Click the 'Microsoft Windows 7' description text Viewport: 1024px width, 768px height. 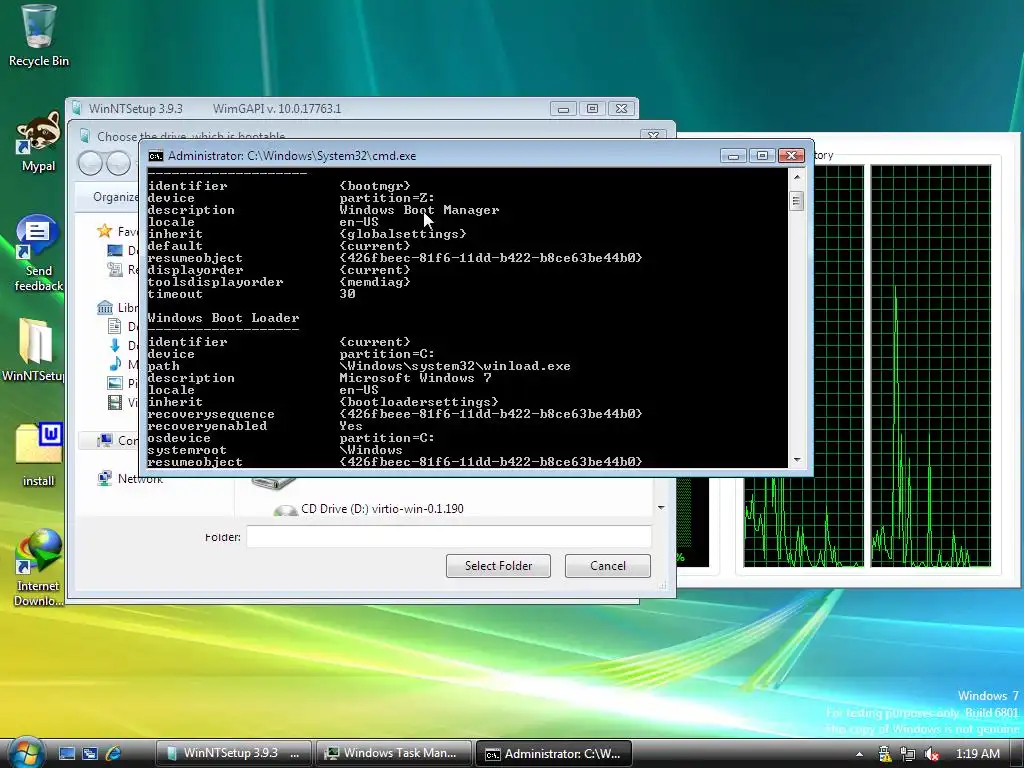tap(415, 378)
